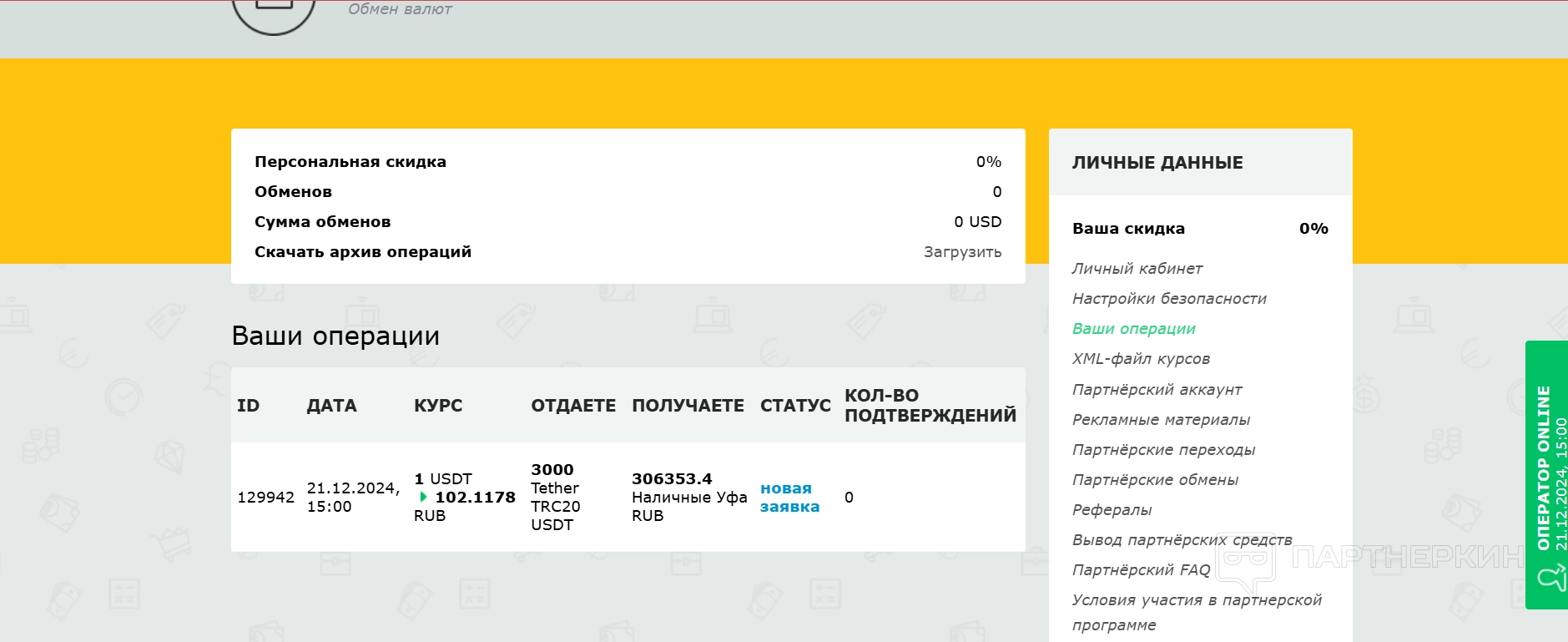
Task: Open "Партнёрские обмены" section
Action: coord(1155,480)
